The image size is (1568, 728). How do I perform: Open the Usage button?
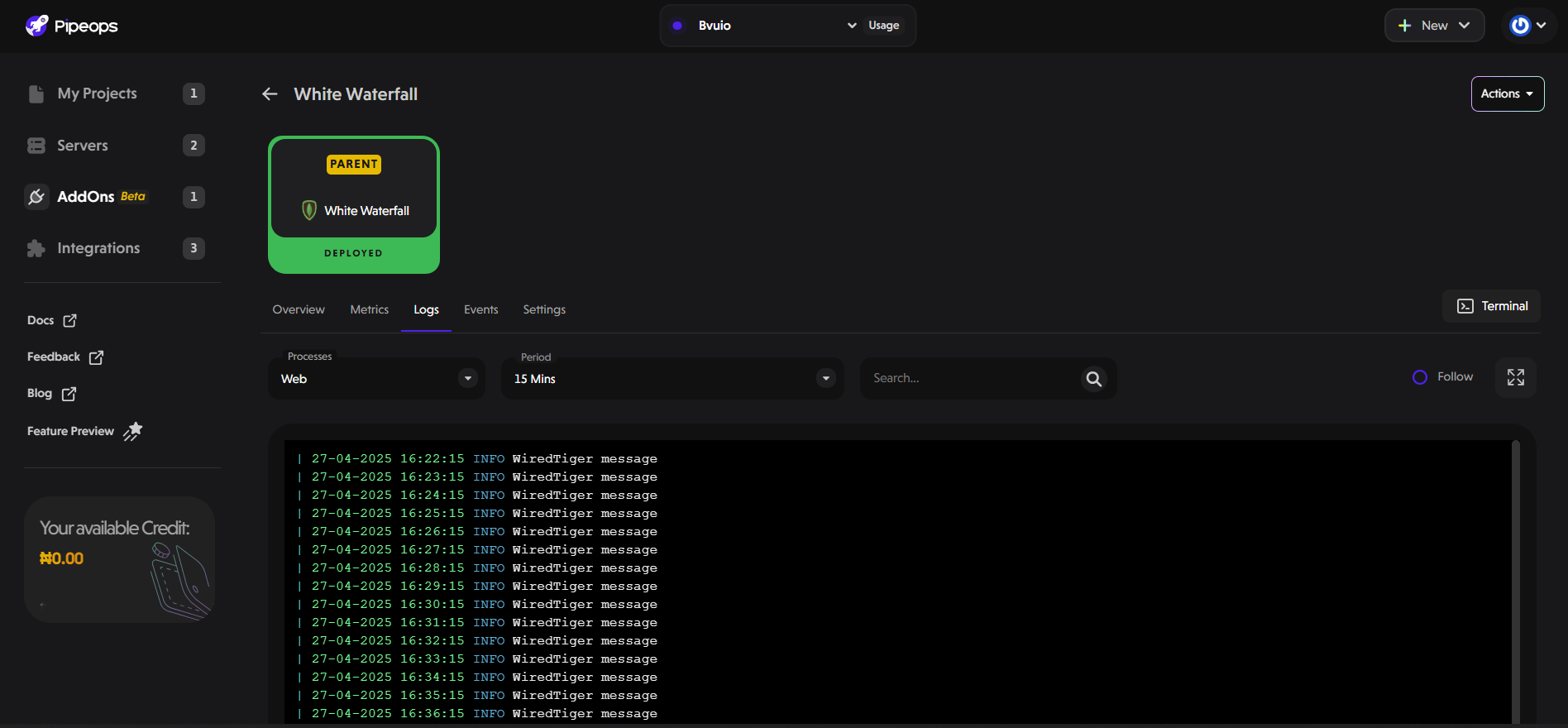[884, 26]
